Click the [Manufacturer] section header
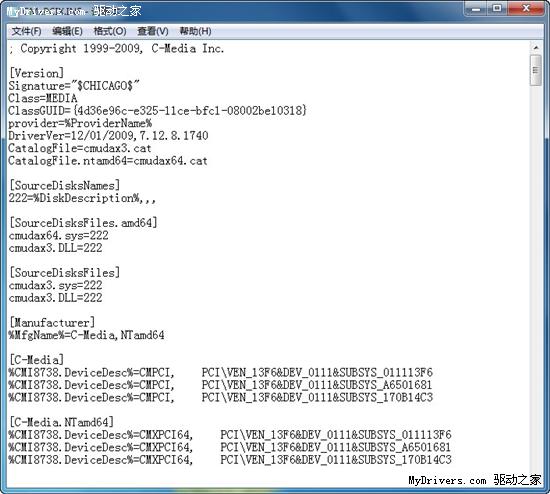The height and width of the screenshot is (494, 550). pos(52,322)
